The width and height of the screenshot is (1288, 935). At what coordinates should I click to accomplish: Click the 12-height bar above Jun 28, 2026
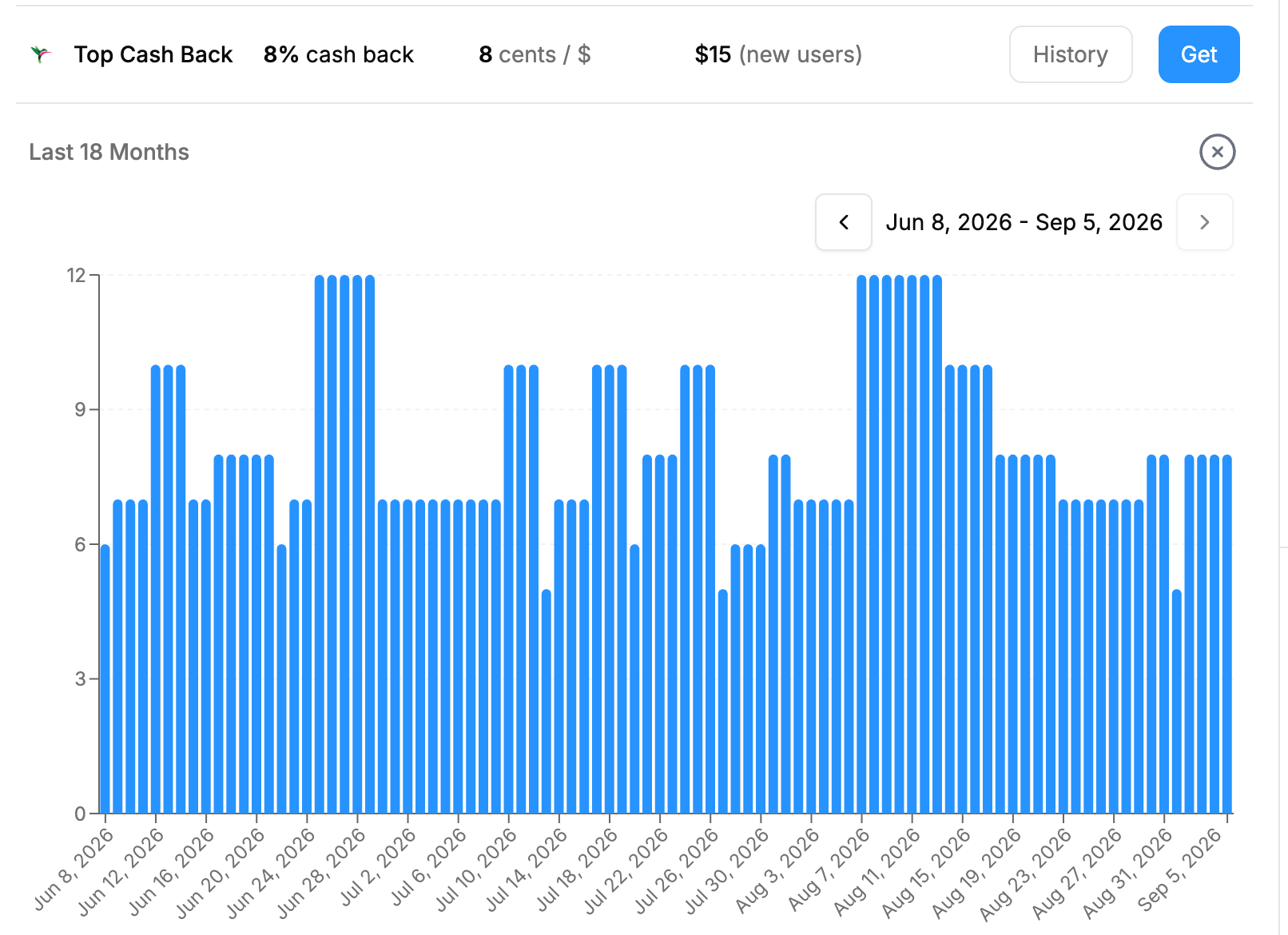[357, 544]
